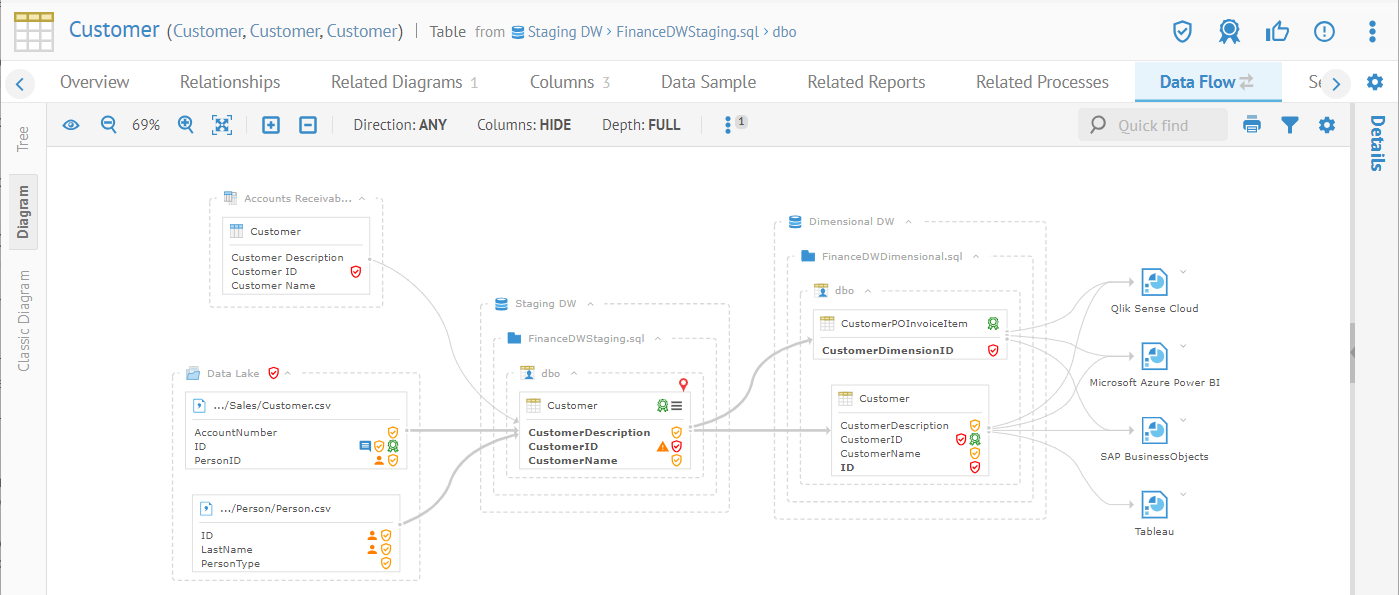The image size is (1399, 595).
Task: Click the thumbs up endorse icon
Action: [1277, 32]
